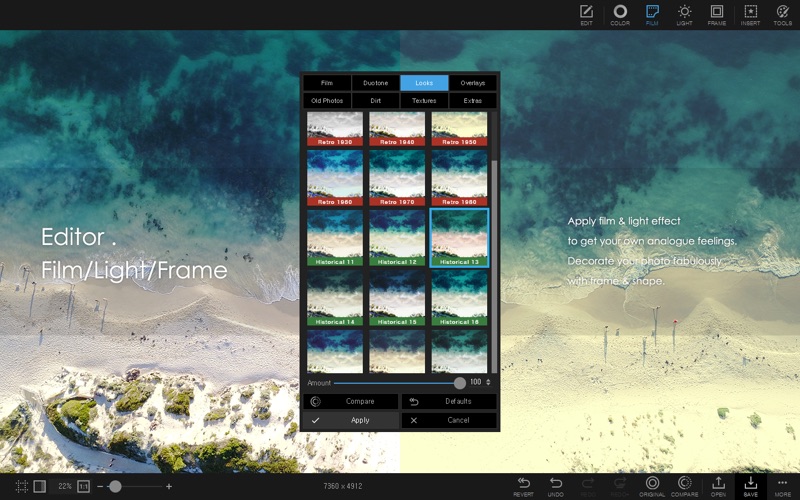Save the image with Save icon

(750, 485)
